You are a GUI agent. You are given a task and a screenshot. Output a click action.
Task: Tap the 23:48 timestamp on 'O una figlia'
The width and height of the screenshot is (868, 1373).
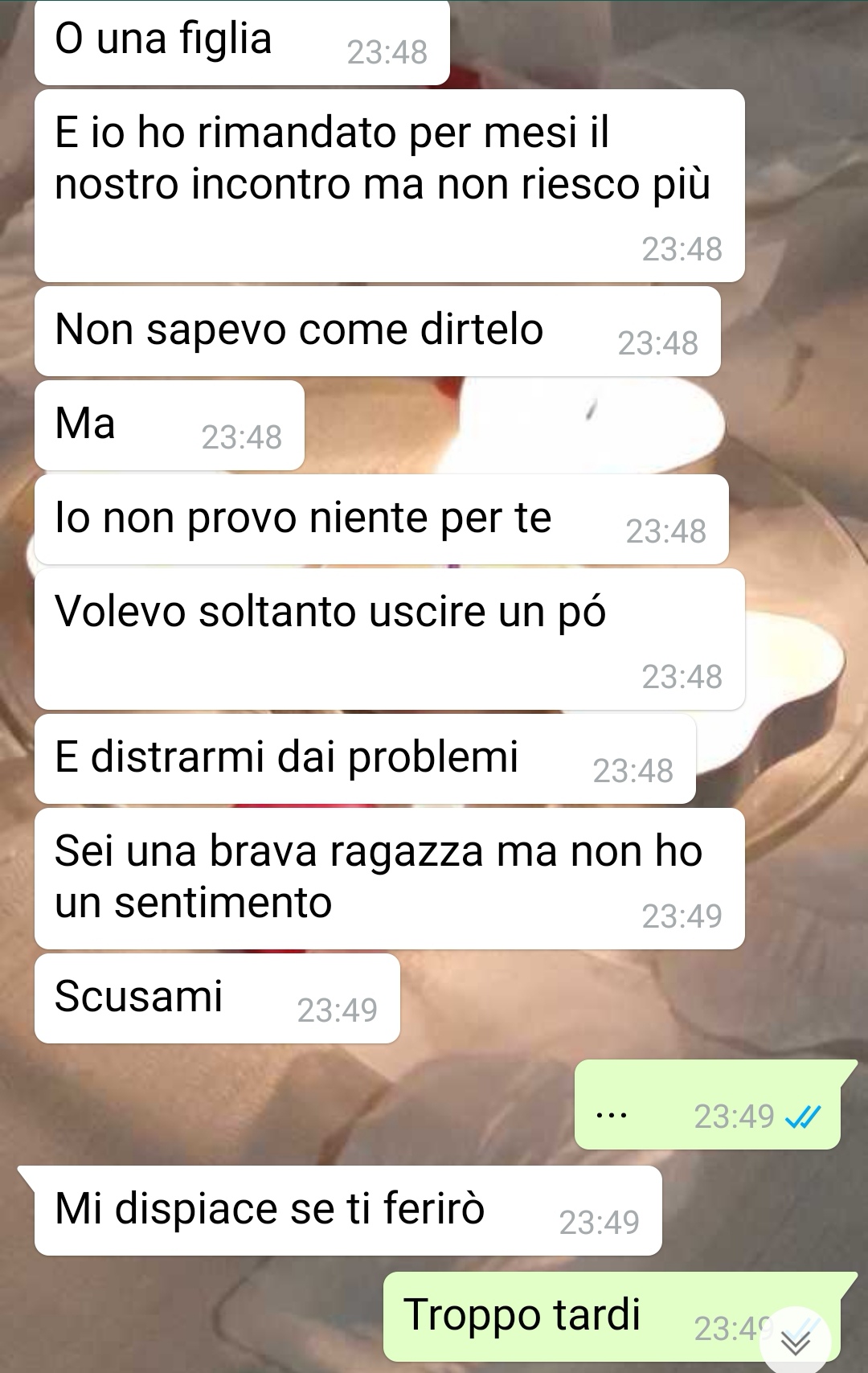click(x=387, y=52)
